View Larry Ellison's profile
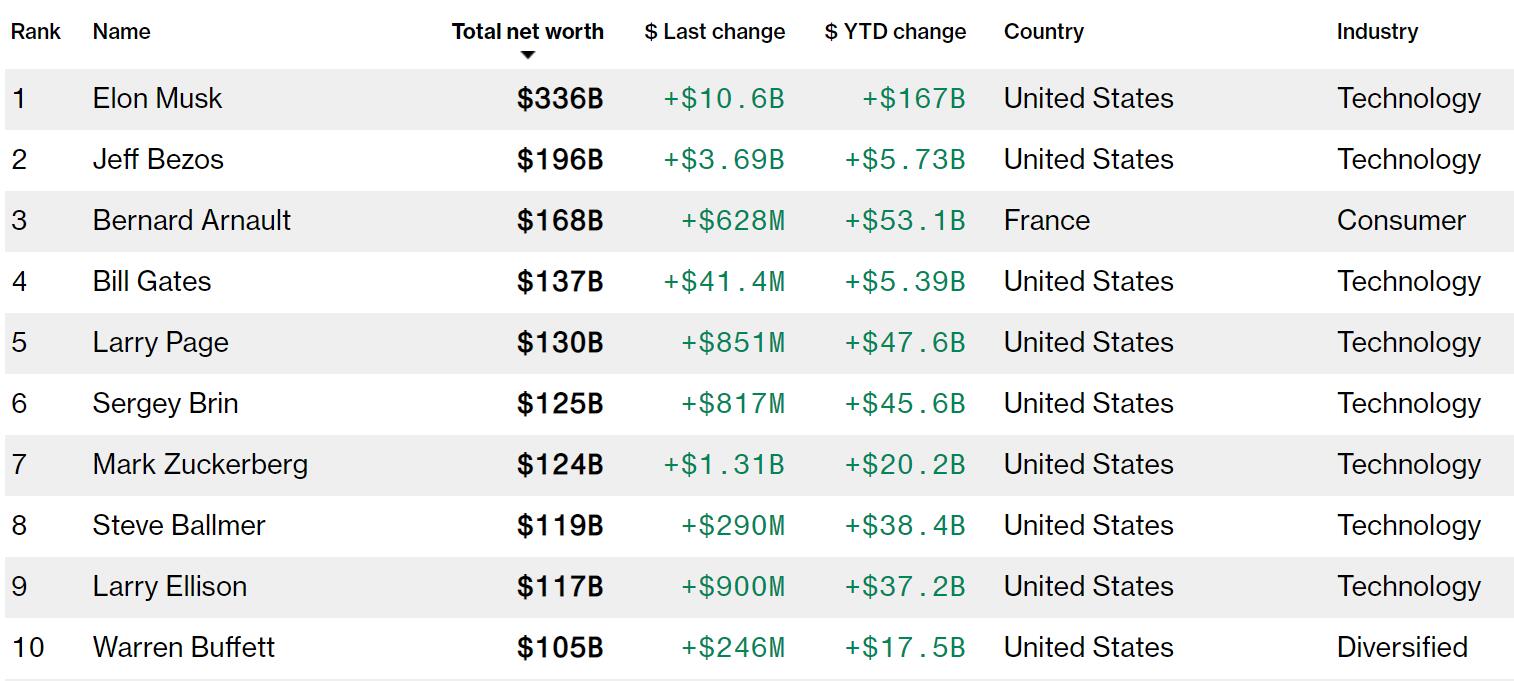The height and width of the screenshot is (681, 1514). tap(169, 587)
